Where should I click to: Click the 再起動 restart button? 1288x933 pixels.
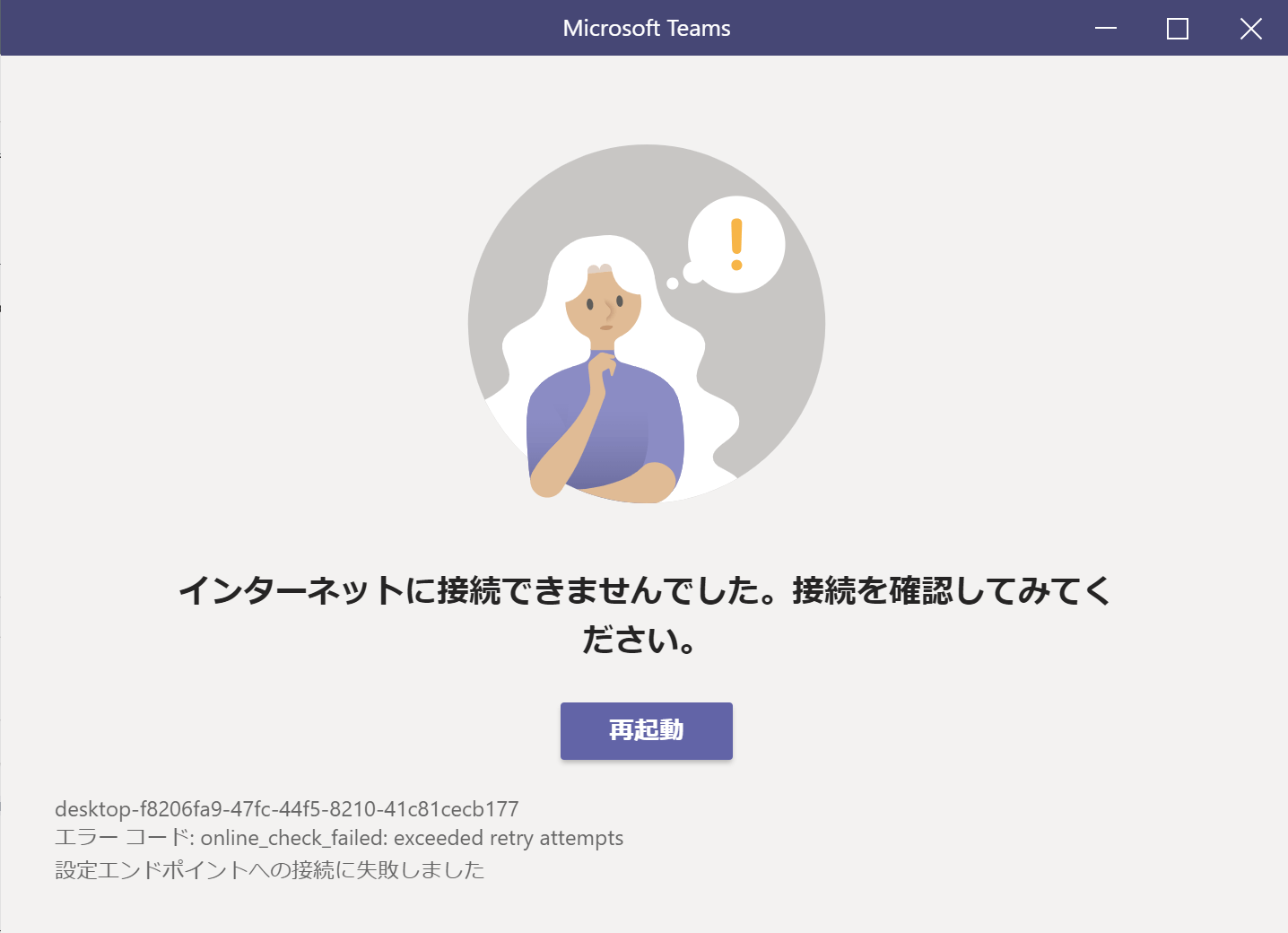point(646,730)
